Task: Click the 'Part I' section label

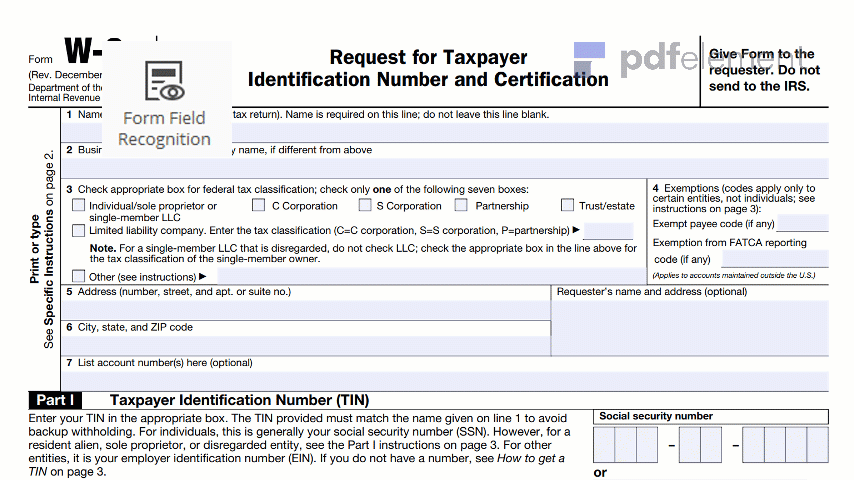Action: coord(55,400)
